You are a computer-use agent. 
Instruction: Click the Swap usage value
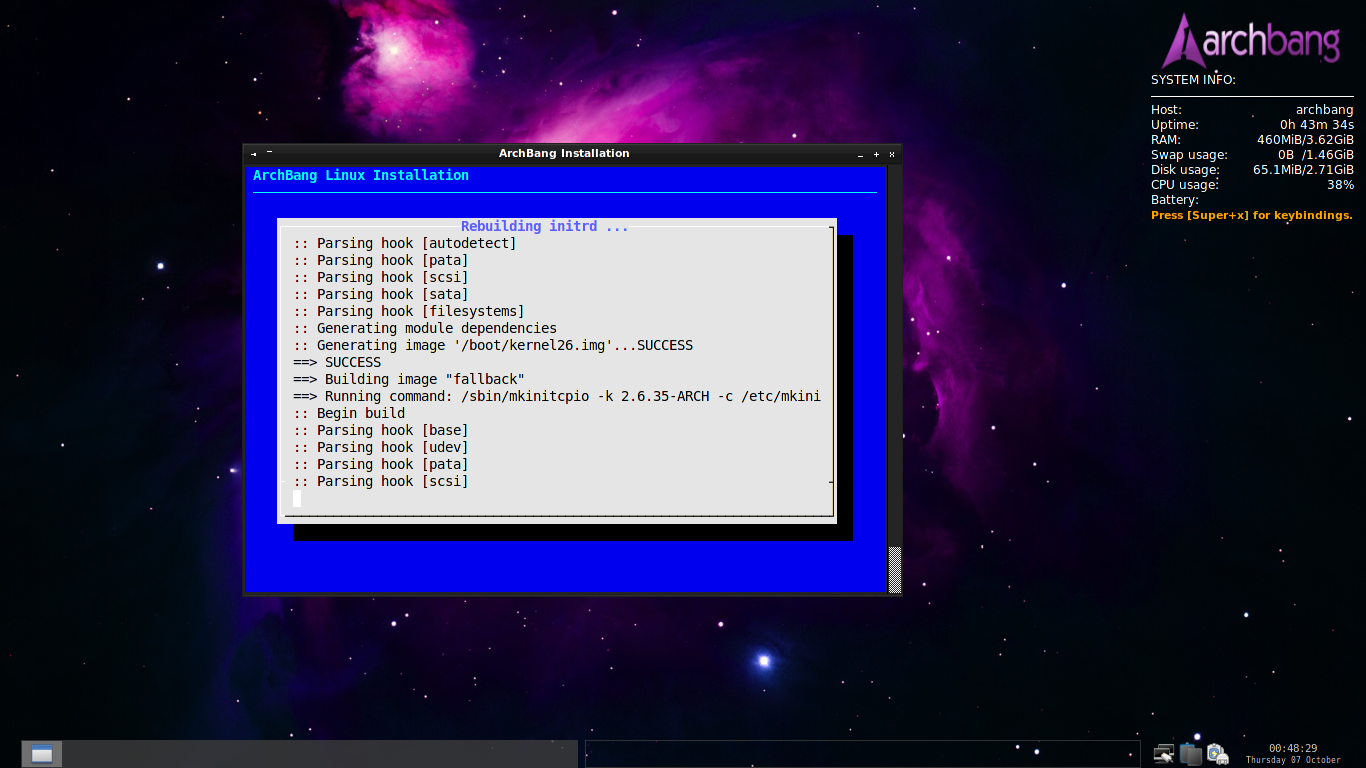(1316, 155)
